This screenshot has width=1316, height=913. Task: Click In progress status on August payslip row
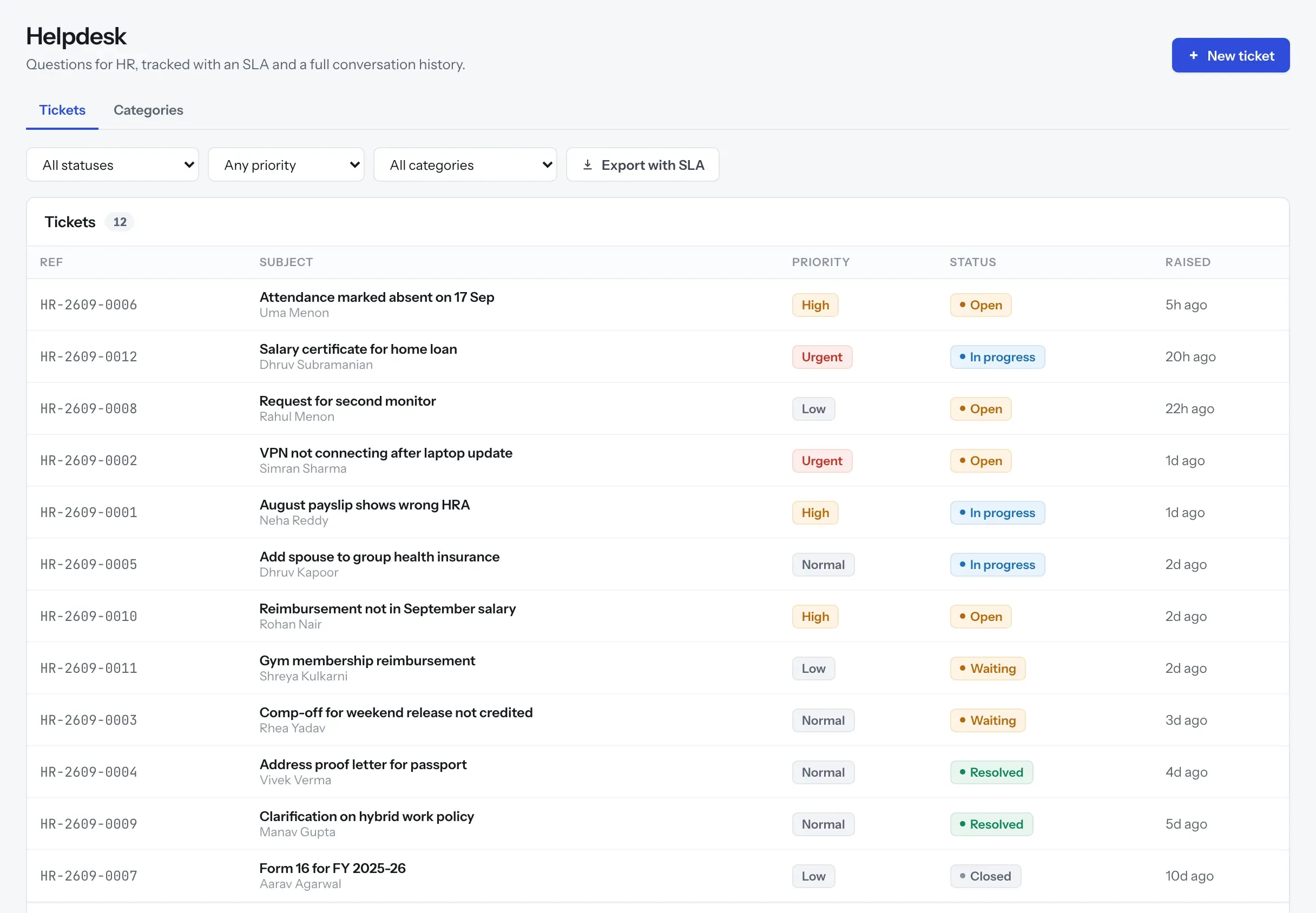tap(997, 513)
